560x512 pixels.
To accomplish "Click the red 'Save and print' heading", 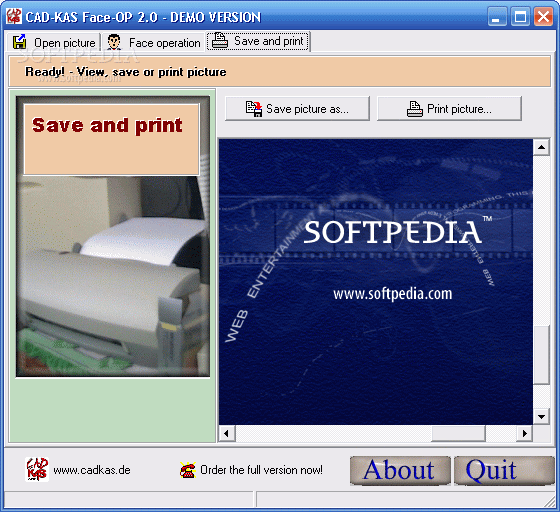I will pyautogui.click(x=107, y=125).
